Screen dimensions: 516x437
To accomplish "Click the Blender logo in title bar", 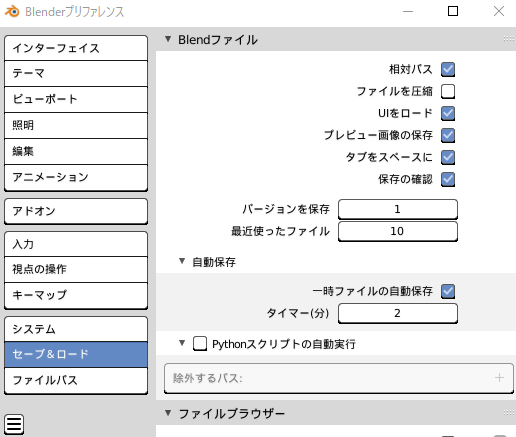I will [x=12, y=11].
